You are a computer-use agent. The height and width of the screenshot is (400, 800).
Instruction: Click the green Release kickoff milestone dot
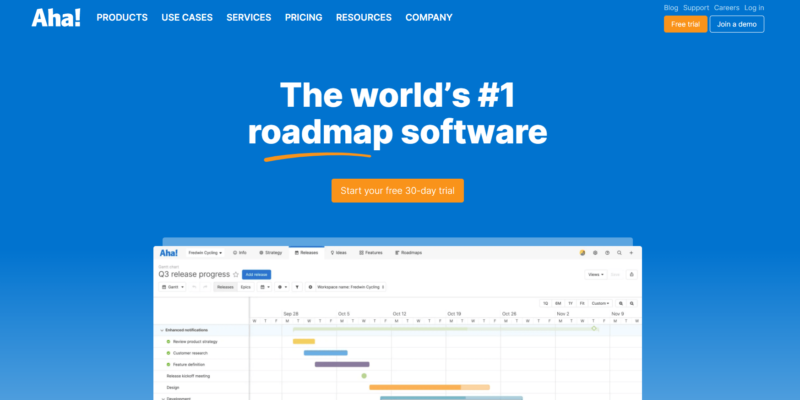[x=364, y=376]
